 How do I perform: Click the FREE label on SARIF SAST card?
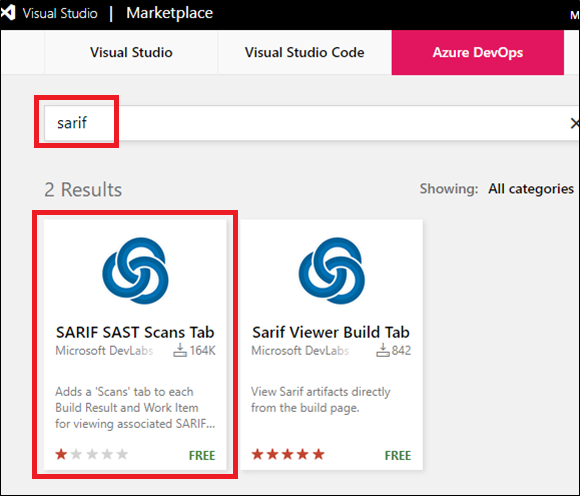[202, 455]
